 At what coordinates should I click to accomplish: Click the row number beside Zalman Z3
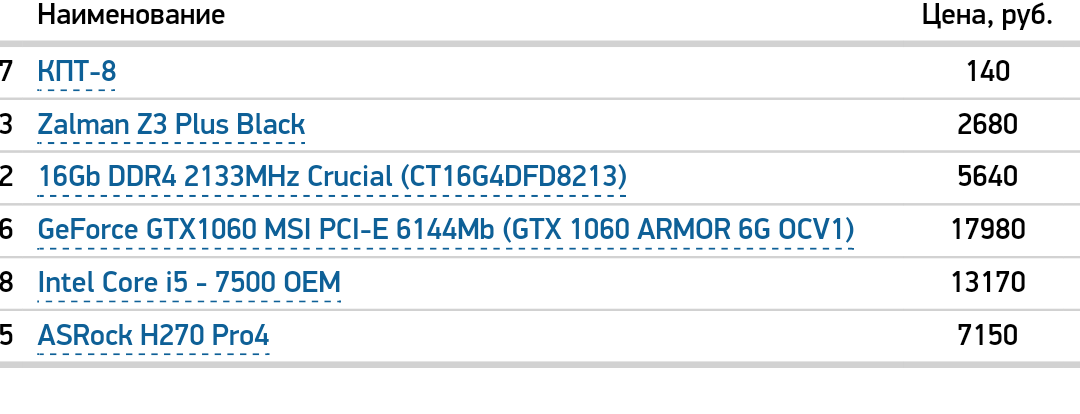(7, 125)
